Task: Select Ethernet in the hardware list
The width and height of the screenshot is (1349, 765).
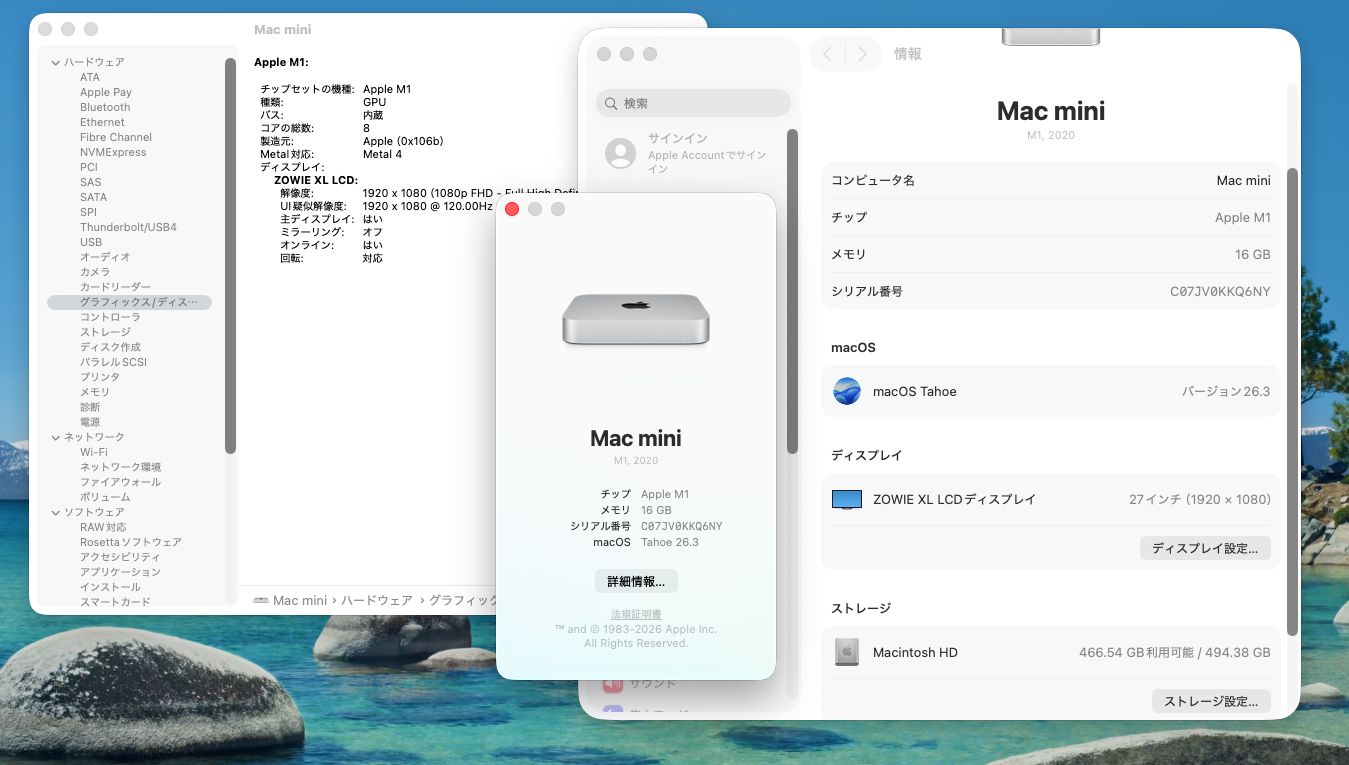Action: click(x=102, y=122)
